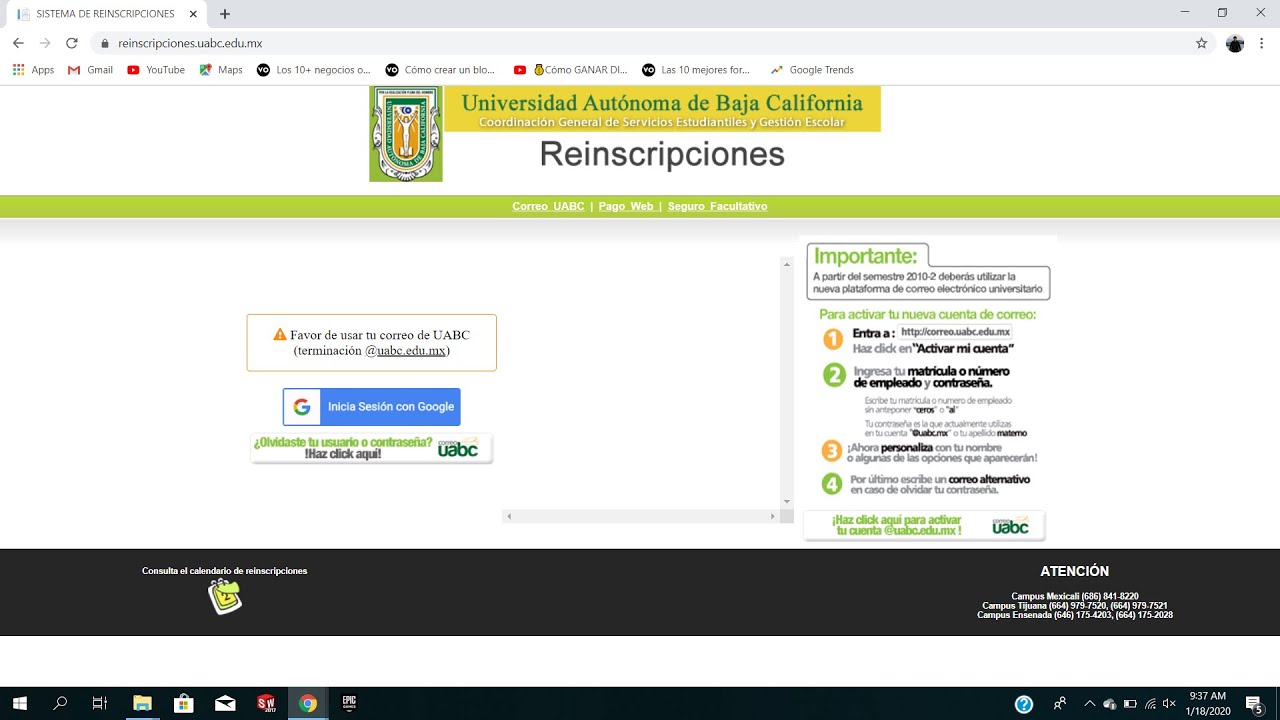
Task: Click the horizontal scrollbar left arrow
Action: point(509,516)
